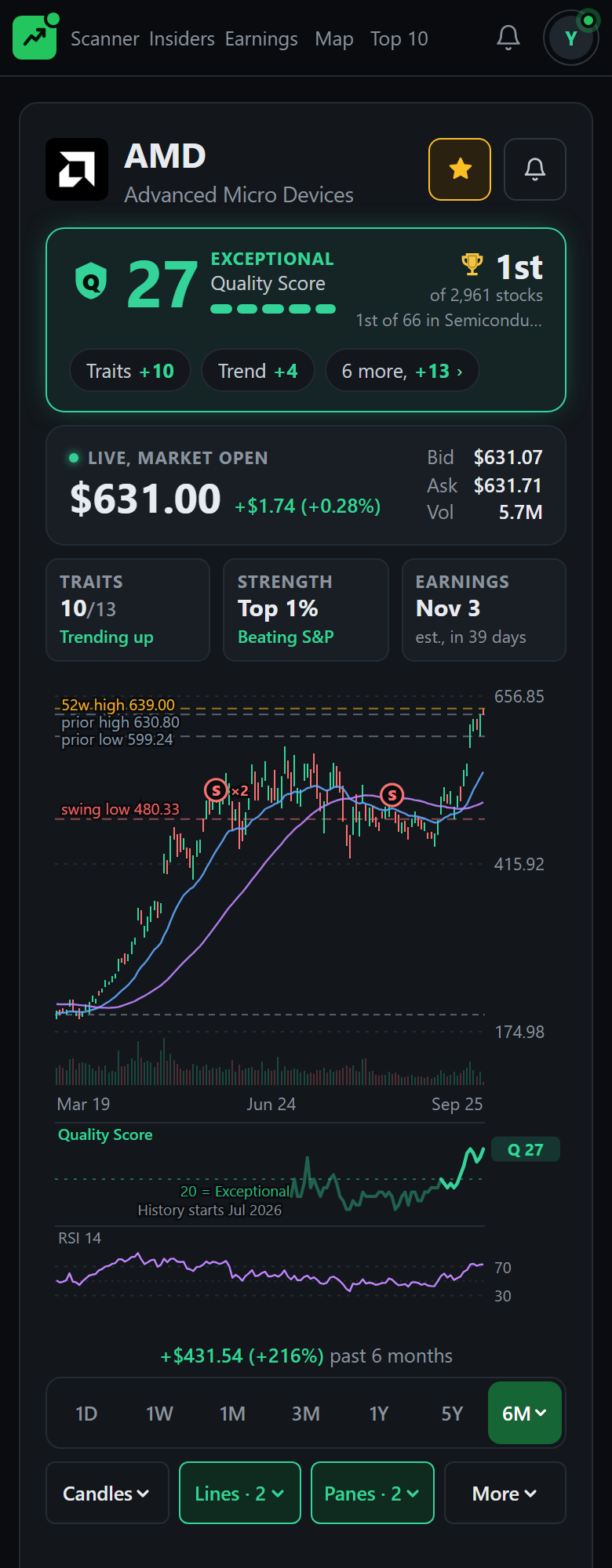Click the 52w high 639.00 label
612x1568 pixels.
point(118,705)
